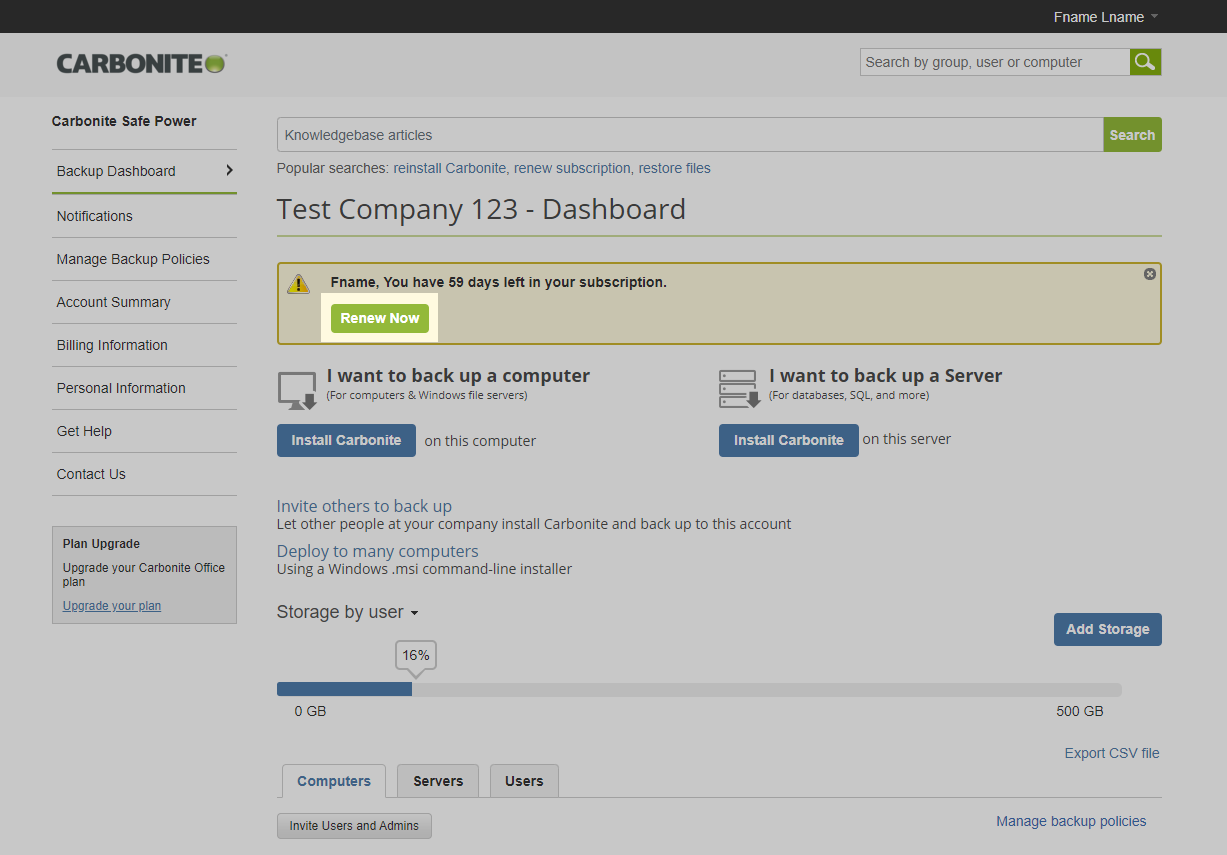Click the Backup Dashboard chevron arrow

pos(229,171)
